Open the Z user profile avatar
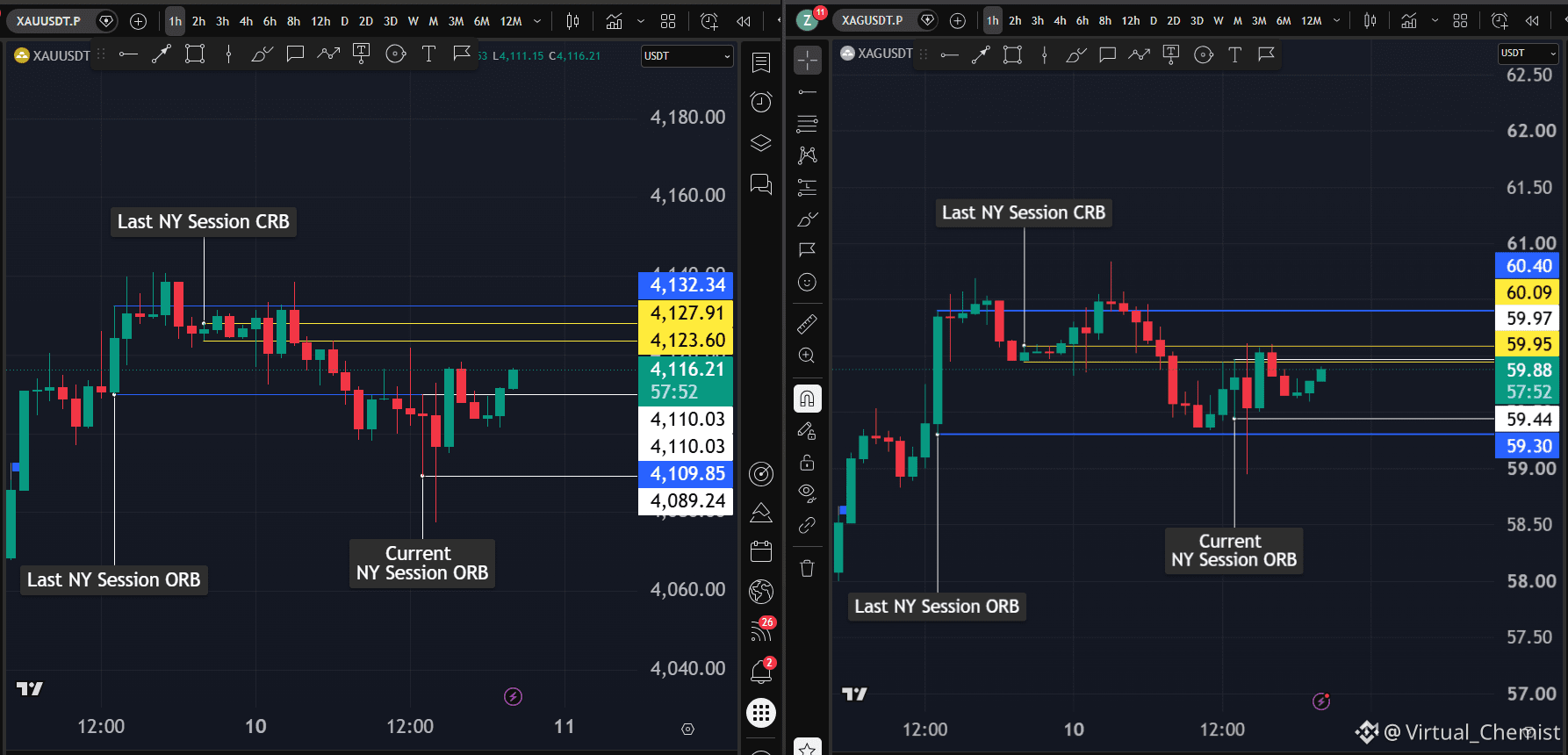 point(808,21)
